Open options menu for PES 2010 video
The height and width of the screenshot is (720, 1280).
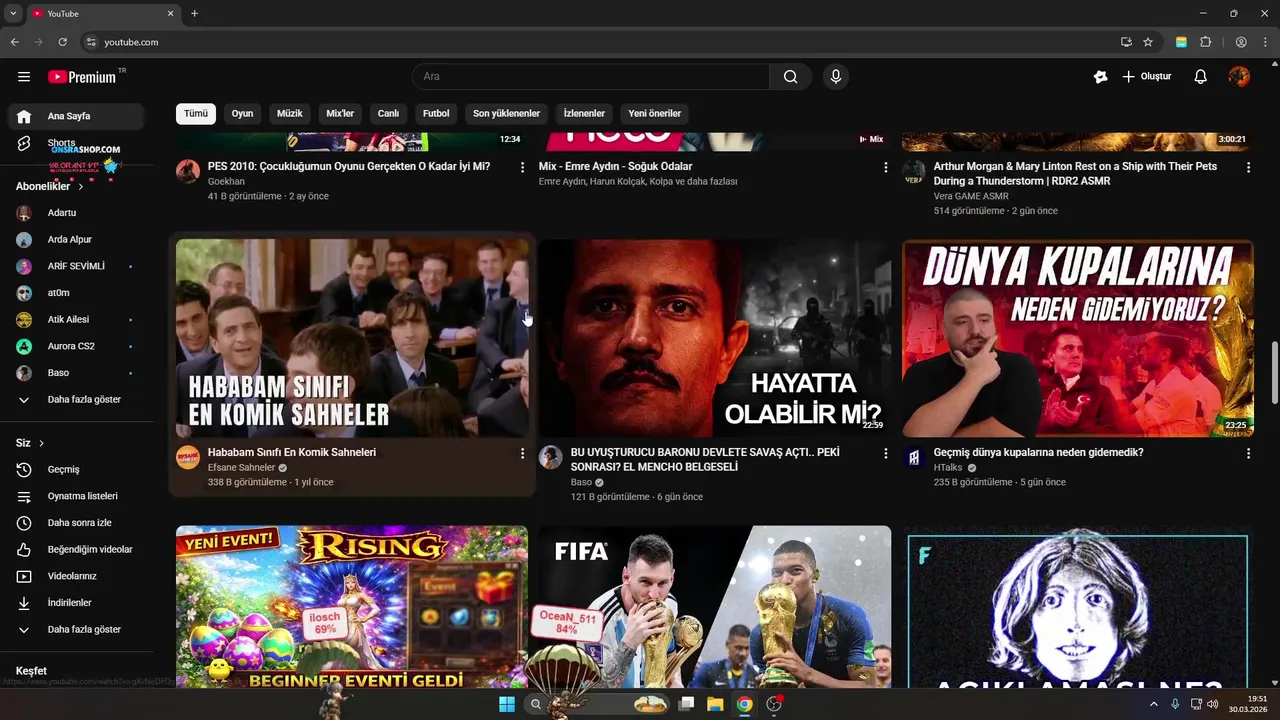click(x=522, y=168)
